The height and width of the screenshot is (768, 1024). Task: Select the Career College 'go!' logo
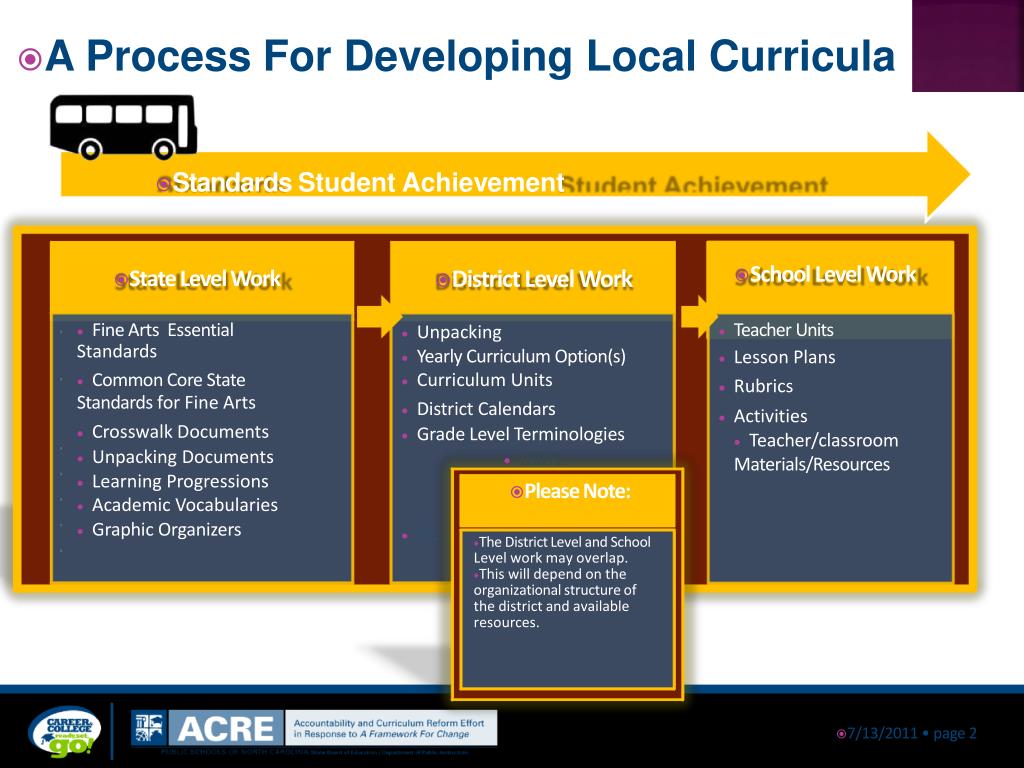coord(65,729)
